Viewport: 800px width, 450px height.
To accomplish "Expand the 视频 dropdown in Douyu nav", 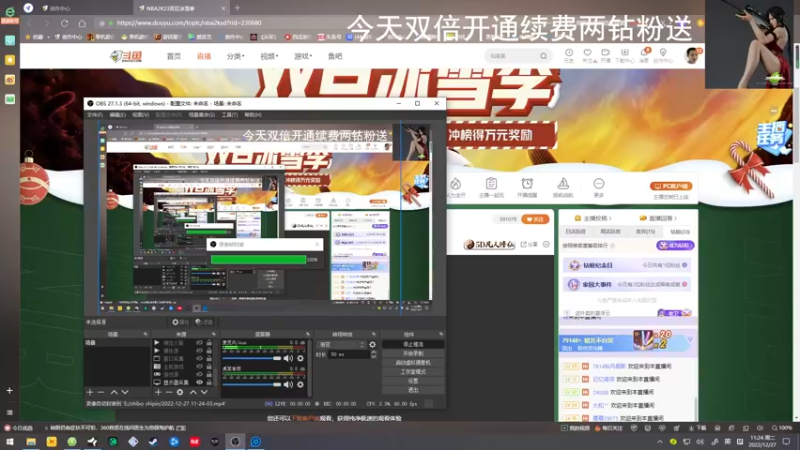I will pos(269,56).
